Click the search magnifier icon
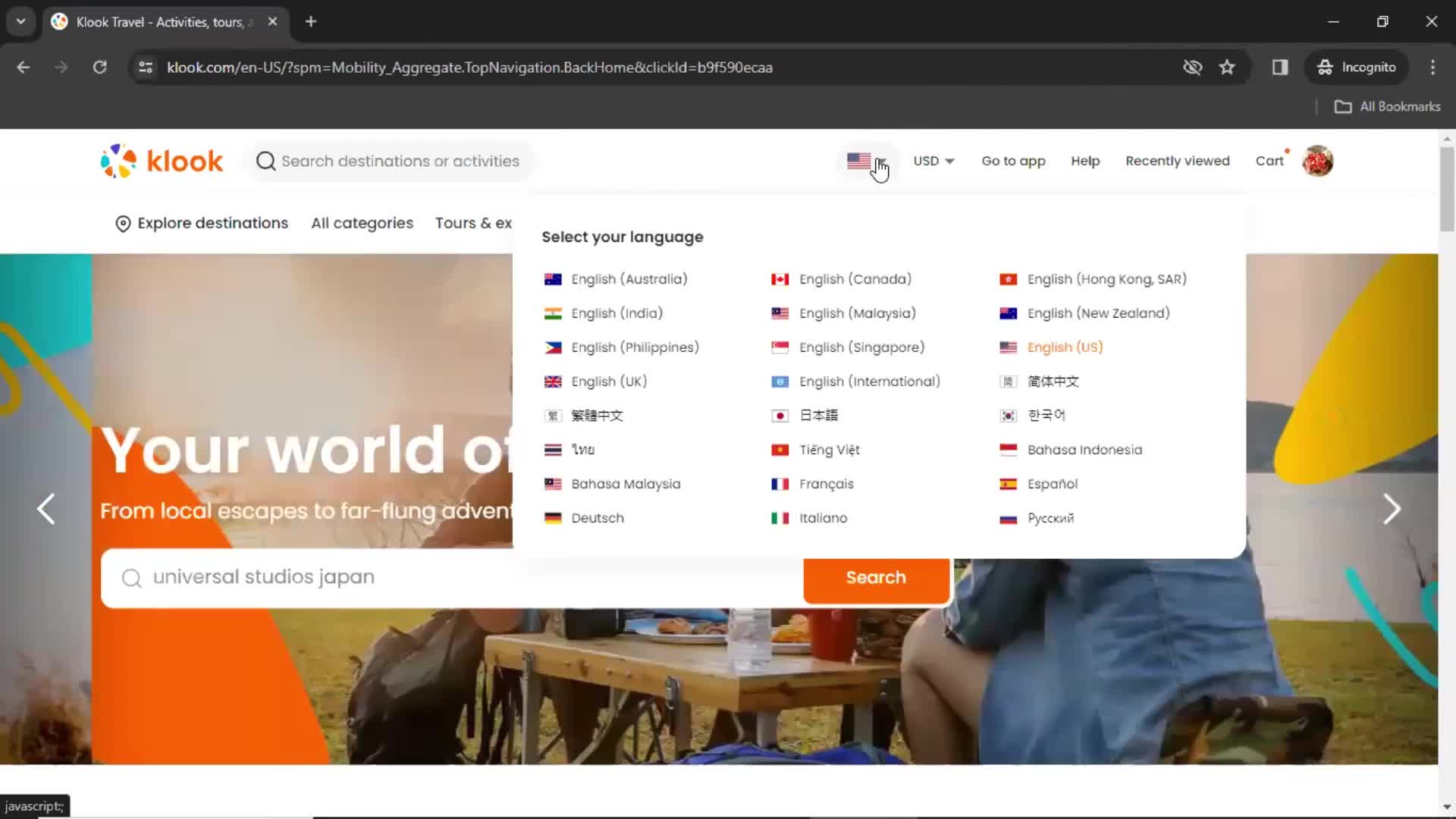The width and height of the screenshot is (1456, 819). pyautogui.click(x=265, y=161)
